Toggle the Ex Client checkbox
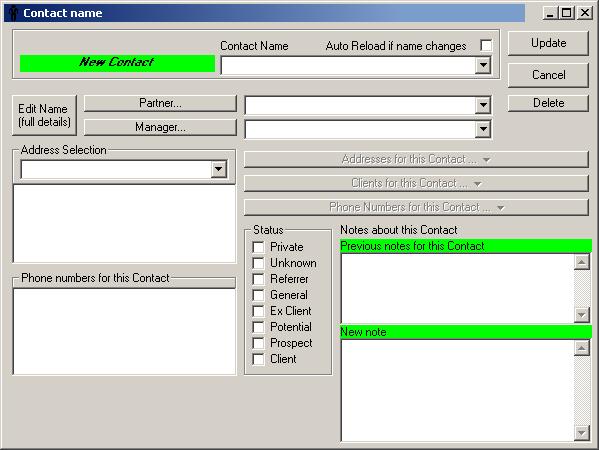 [x=258, y=311]
